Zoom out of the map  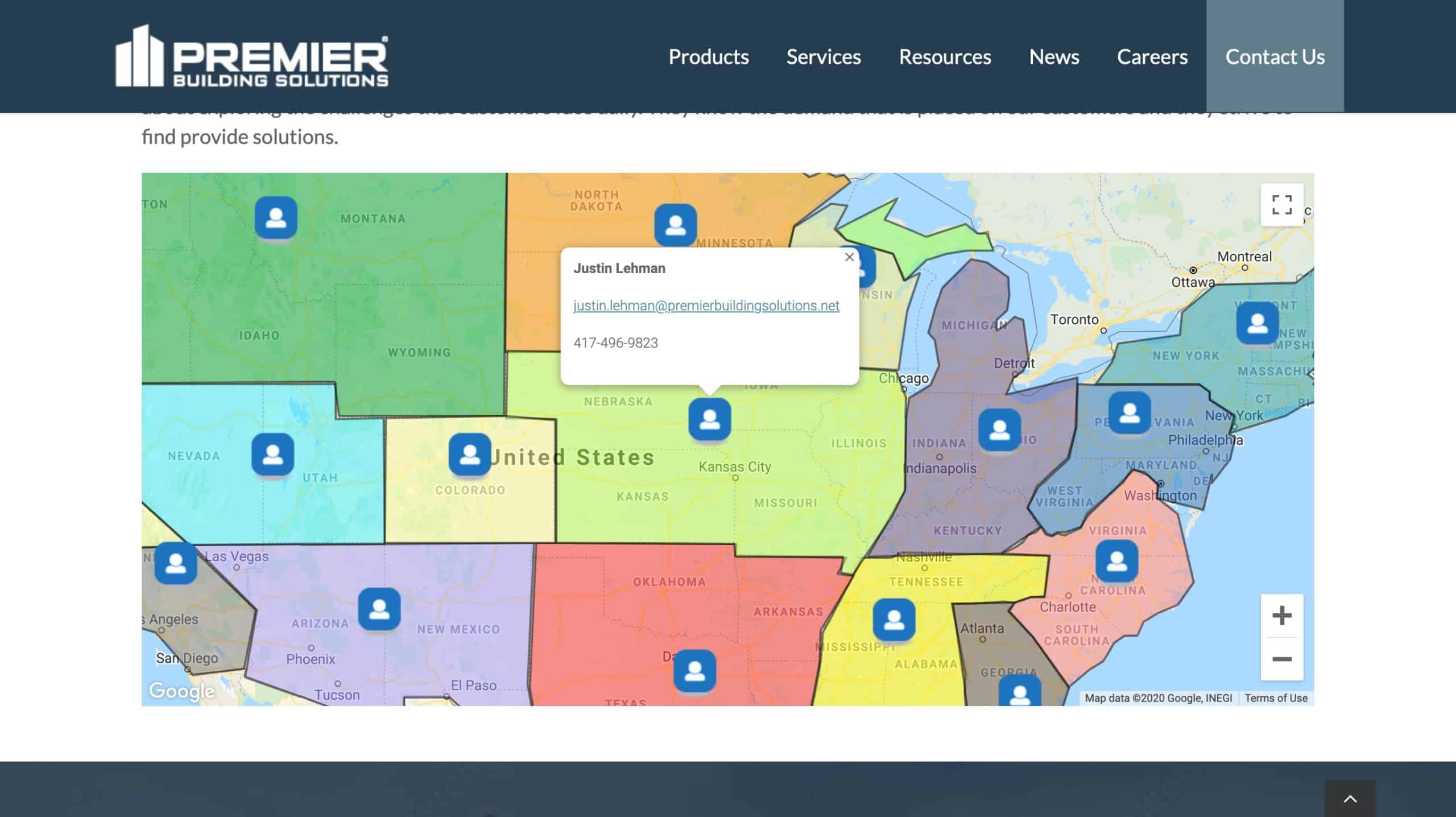tap(1281, 659)
